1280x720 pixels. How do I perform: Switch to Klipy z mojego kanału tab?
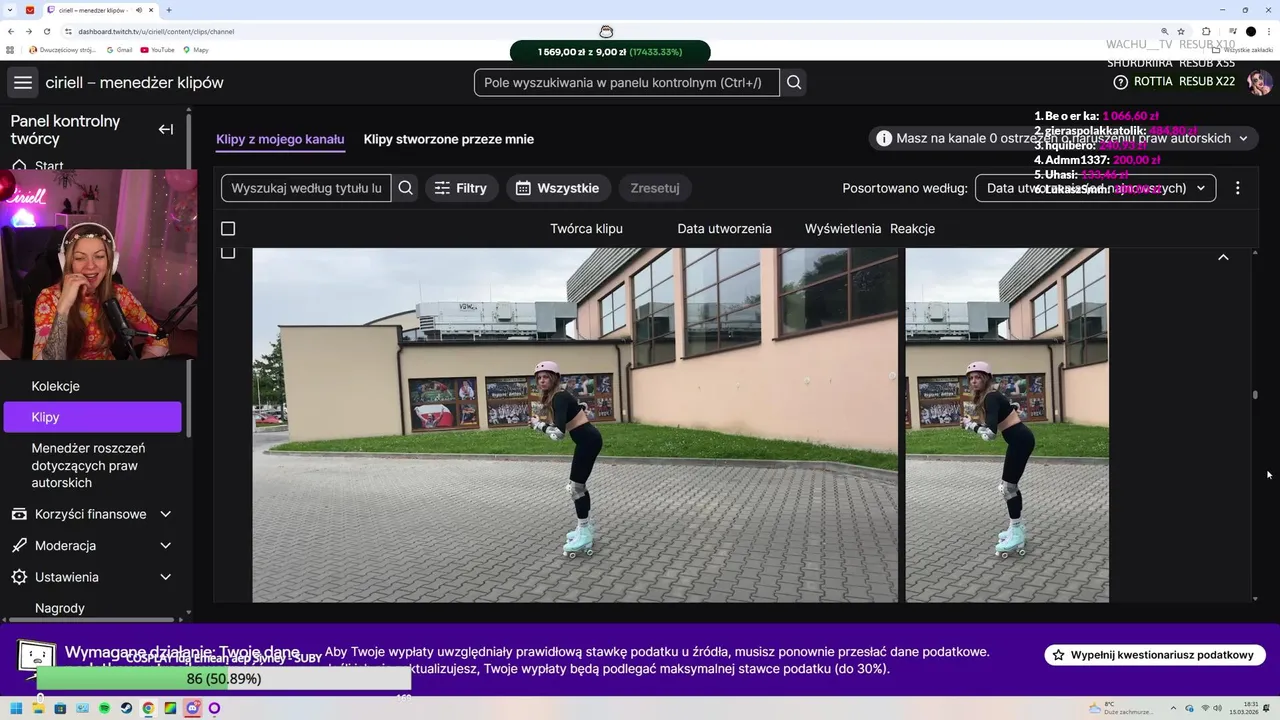coord(280,139)
